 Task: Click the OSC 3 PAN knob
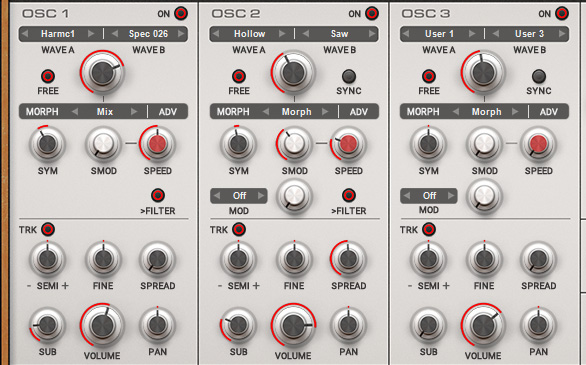tap(538, 325)
